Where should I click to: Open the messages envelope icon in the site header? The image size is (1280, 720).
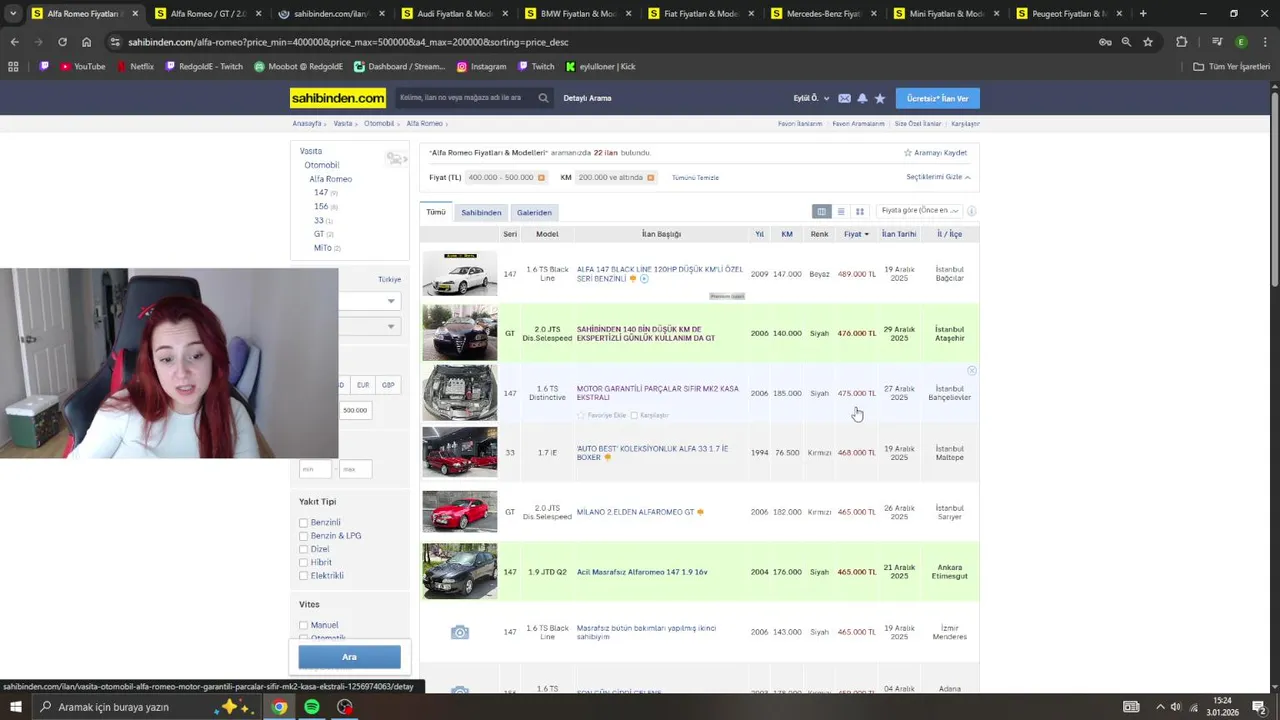coord(844,98)
